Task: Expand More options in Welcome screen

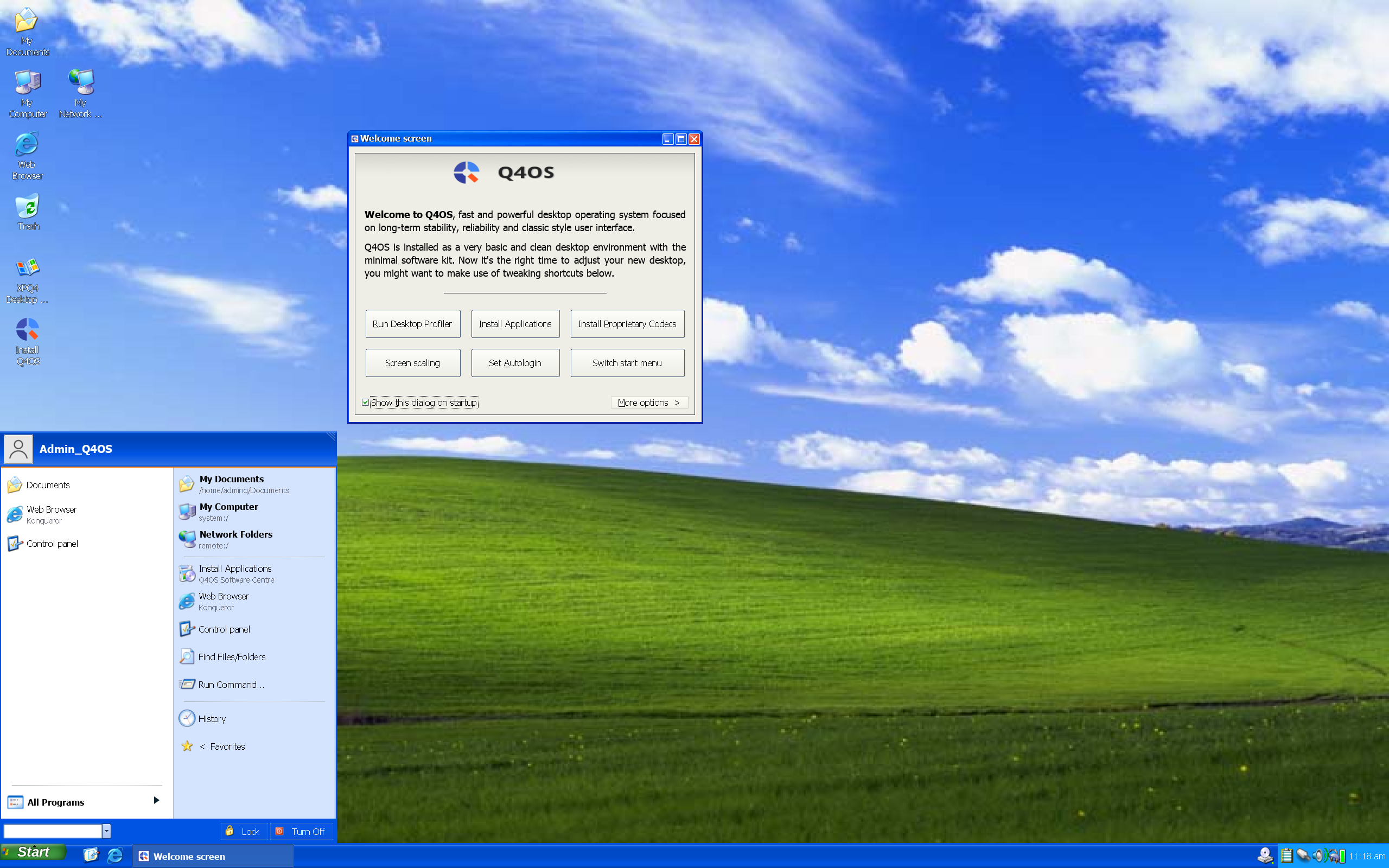Action: click(649, 403)
